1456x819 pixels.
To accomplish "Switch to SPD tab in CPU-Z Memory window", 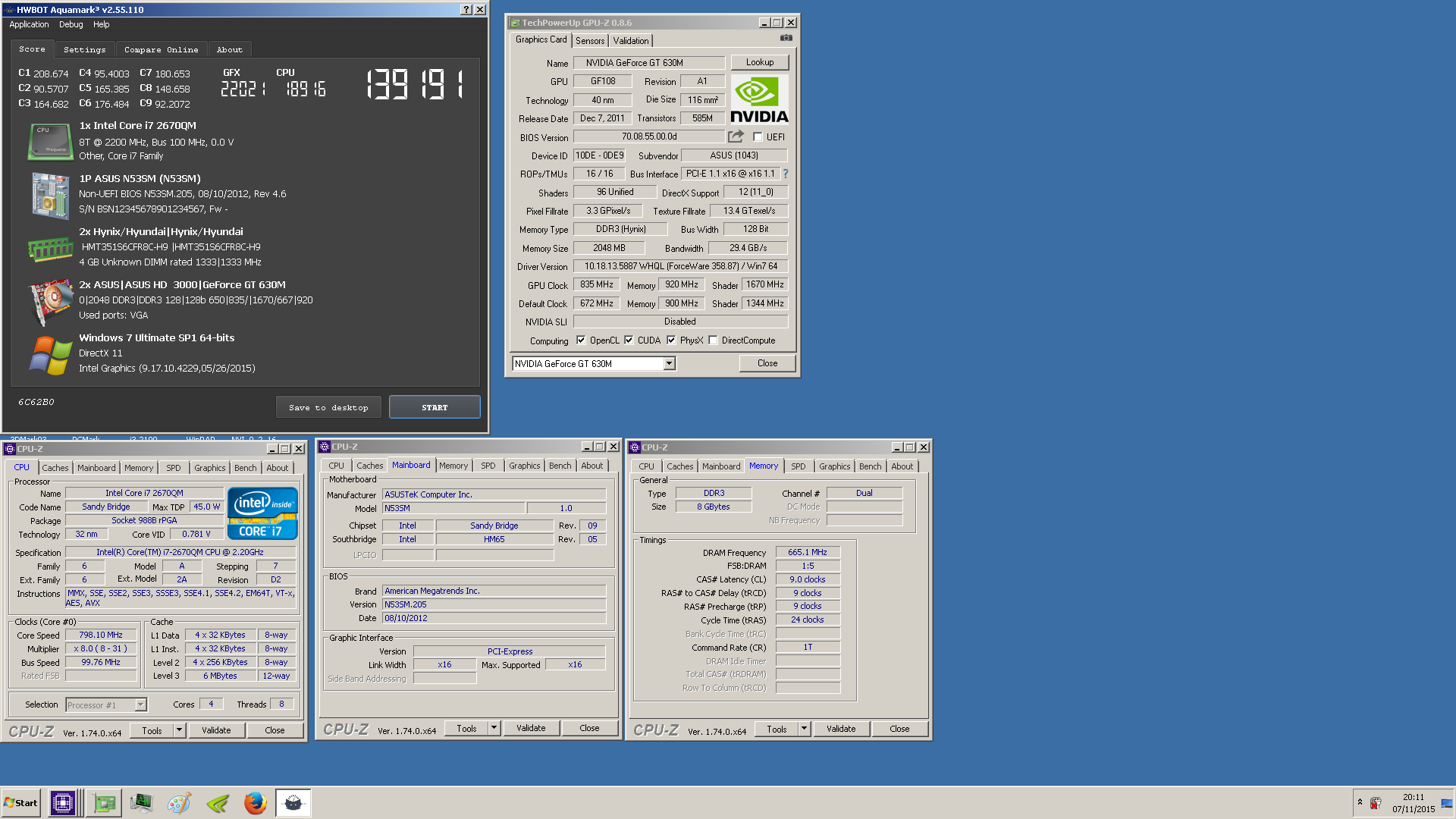I will tap(799, 466).
